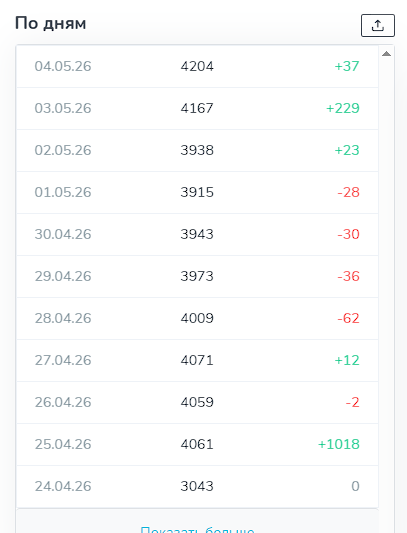Screen dimensions: 407x533
Task: Click the +229 change value
Action: pyautogui.click(x=343, y=108)
